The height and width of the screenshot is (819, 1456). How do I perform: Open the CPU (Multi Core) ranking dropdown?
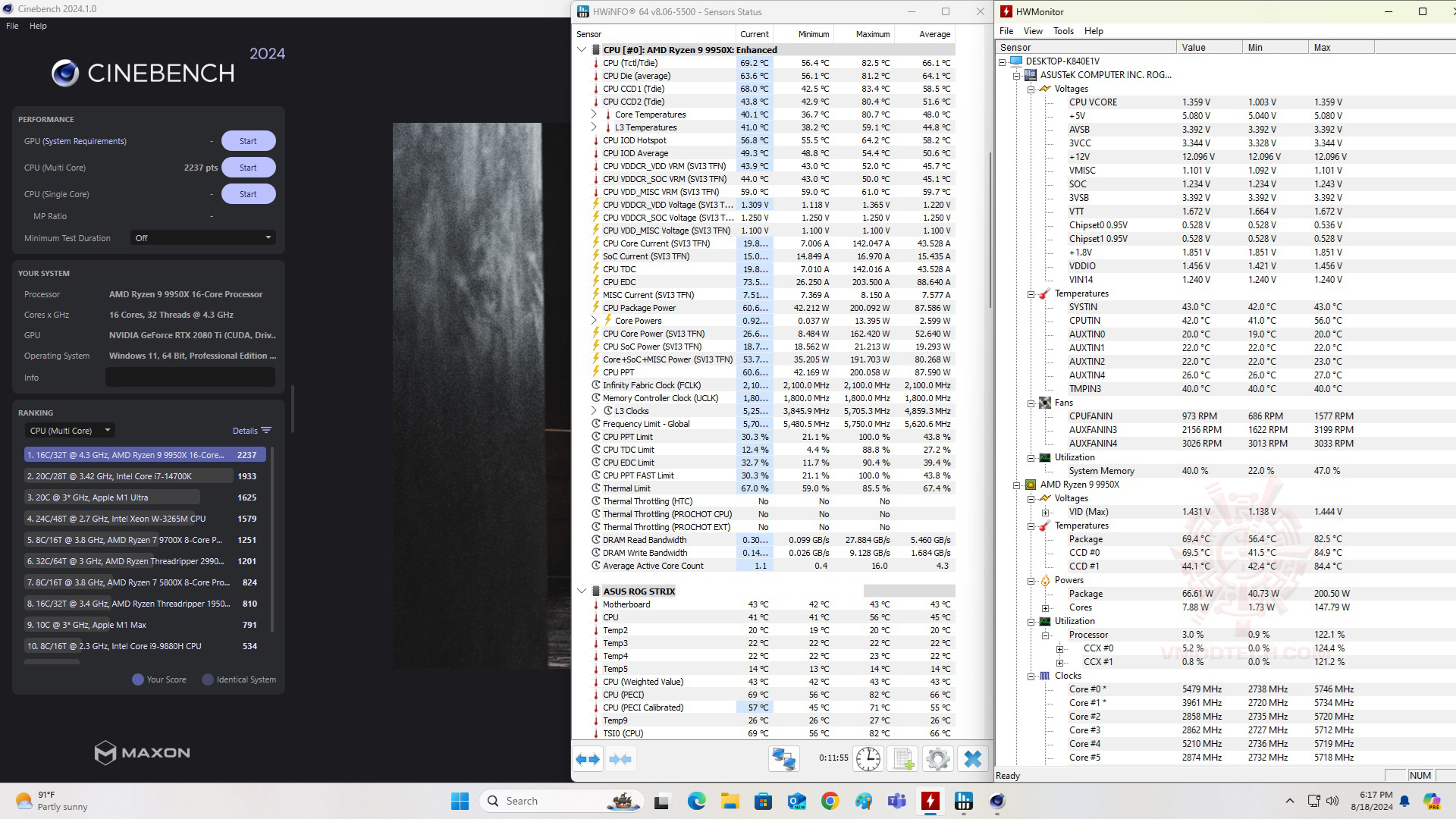click(x=70, y=431)
